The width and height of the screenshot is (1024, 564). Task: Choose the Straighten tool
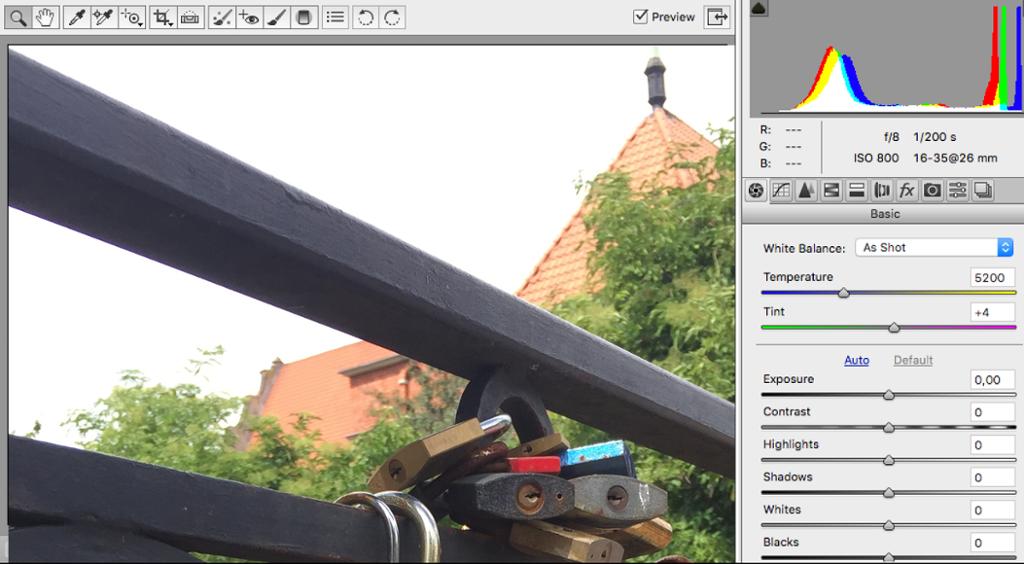190,18
